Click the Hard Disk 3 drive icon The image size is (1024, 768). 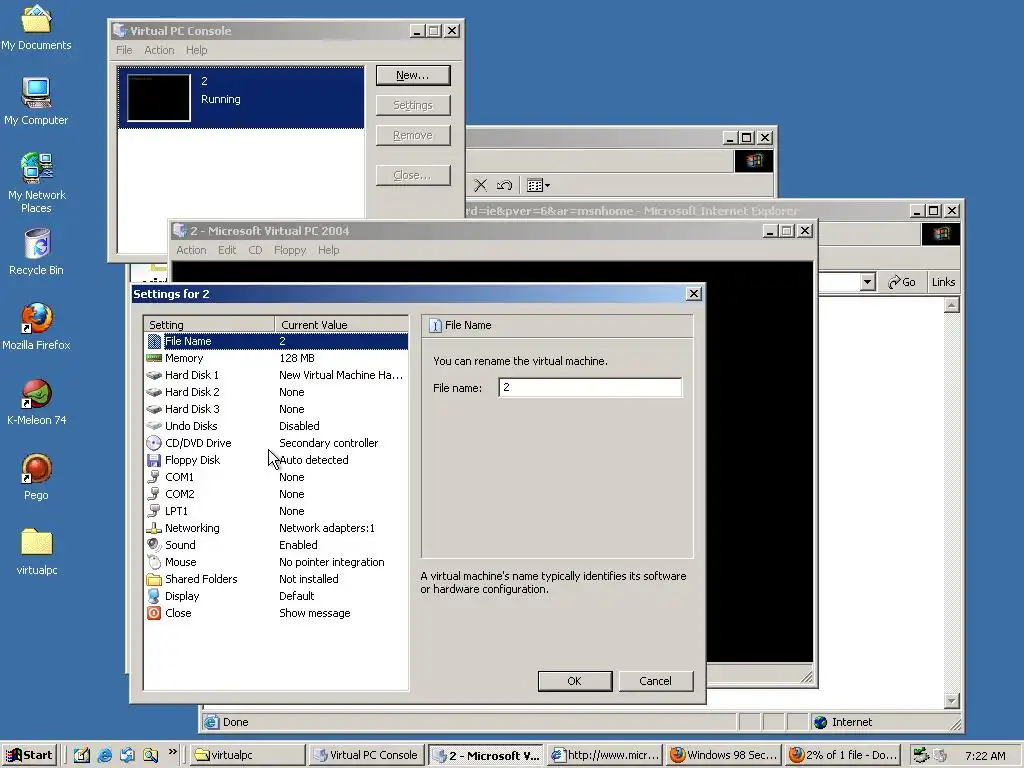pyautogui.click(x=154, y=409)
